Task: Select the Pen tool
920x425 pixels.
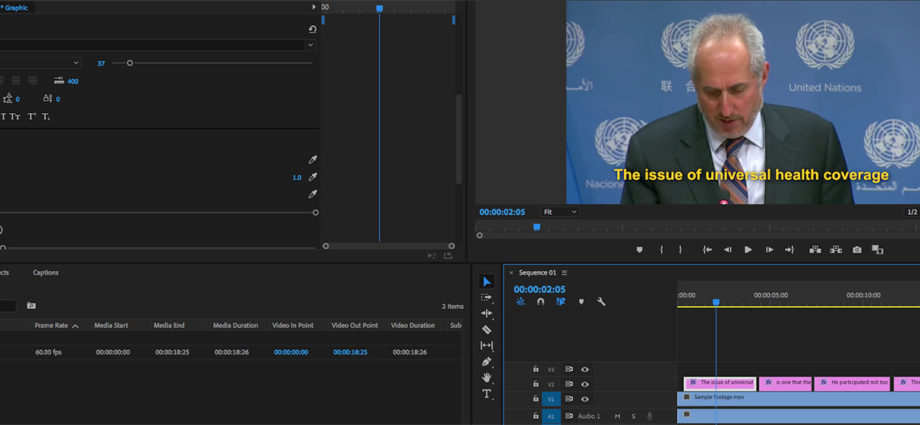Action: [x=486, y=362]
